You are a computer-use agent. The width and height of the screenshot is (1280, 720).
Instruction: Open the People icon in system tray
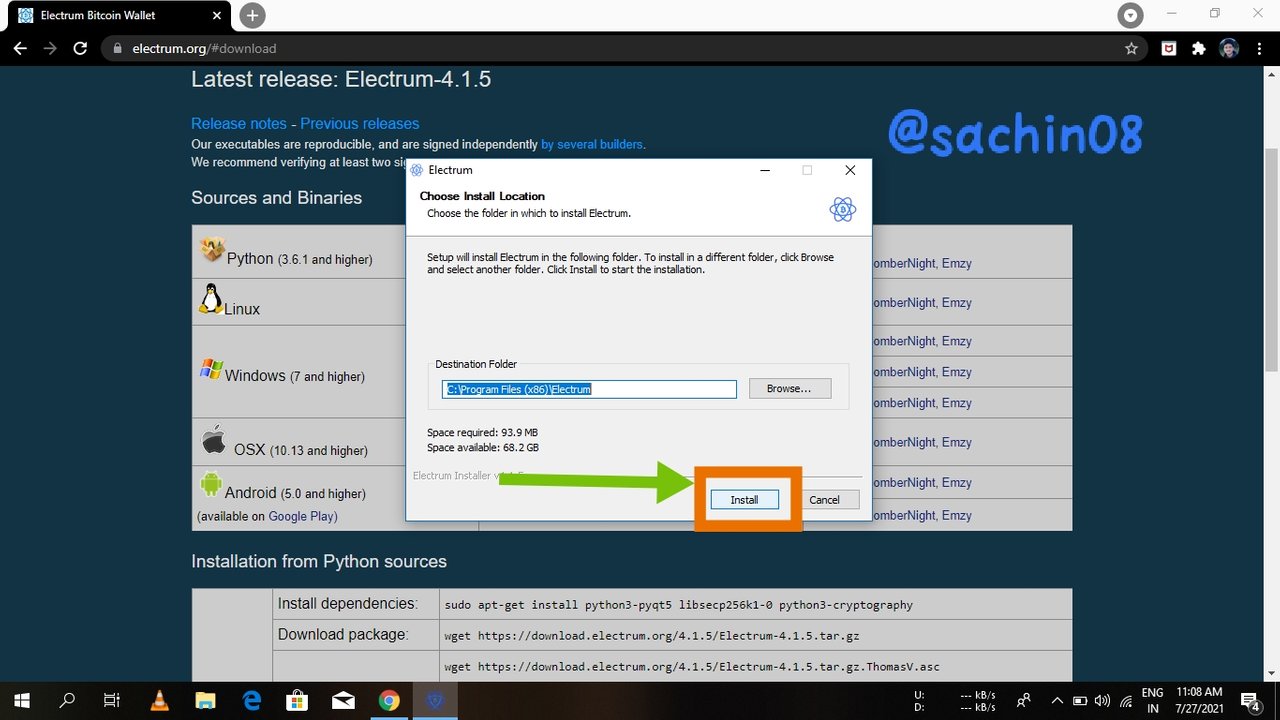(x=1024, y=700)
